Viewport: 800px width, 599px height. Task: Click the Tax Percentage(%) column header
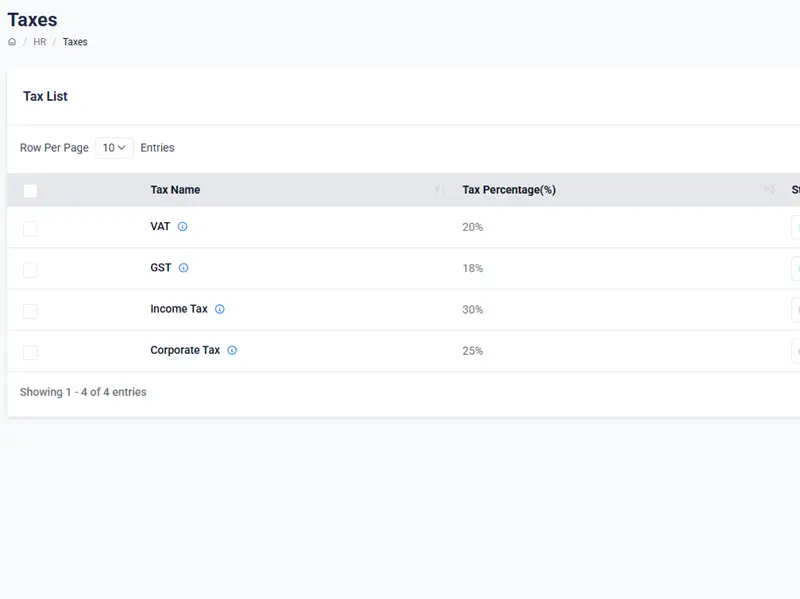tap(508, 190)
